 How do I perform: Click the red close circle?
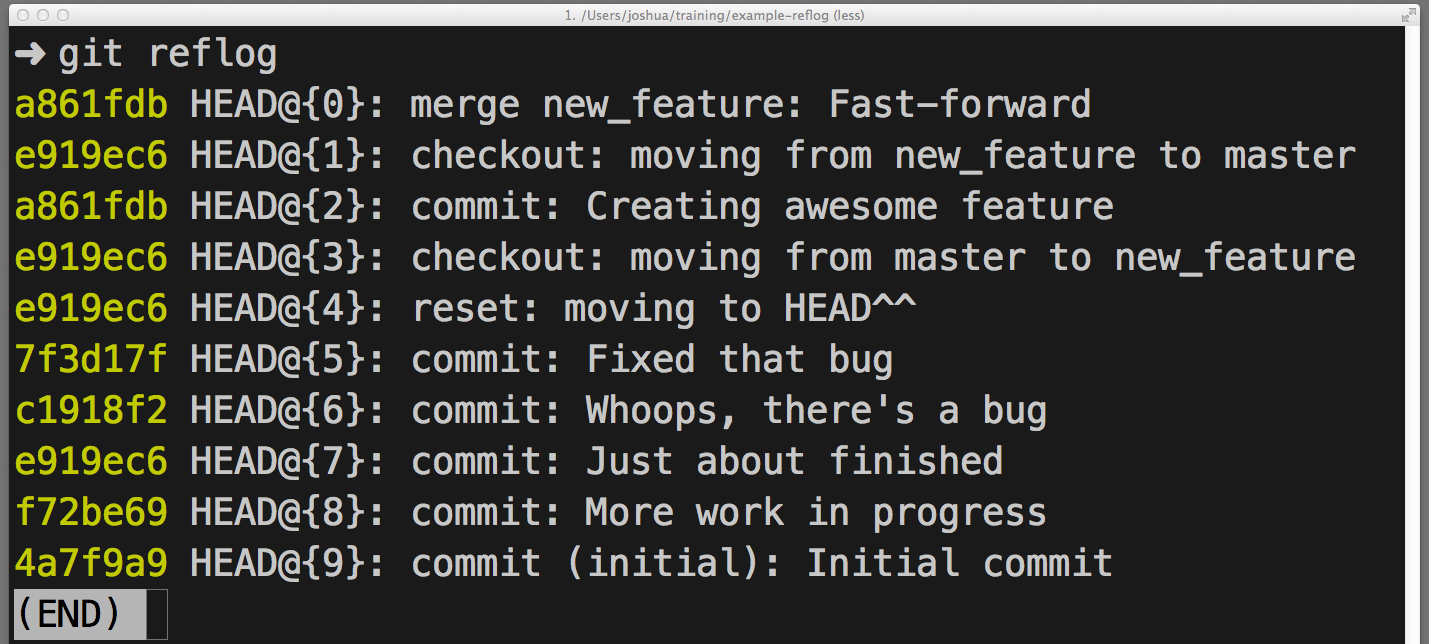[22, 15]
